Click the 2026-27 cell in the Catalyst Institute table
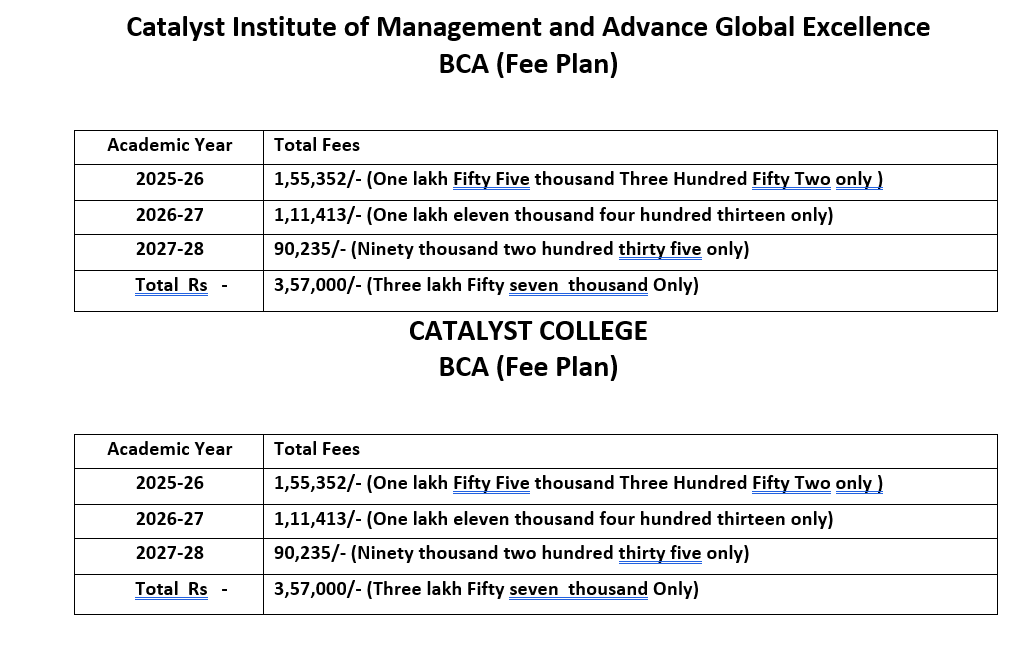This screenshot has width=1017, height=662. click(169, 214)
